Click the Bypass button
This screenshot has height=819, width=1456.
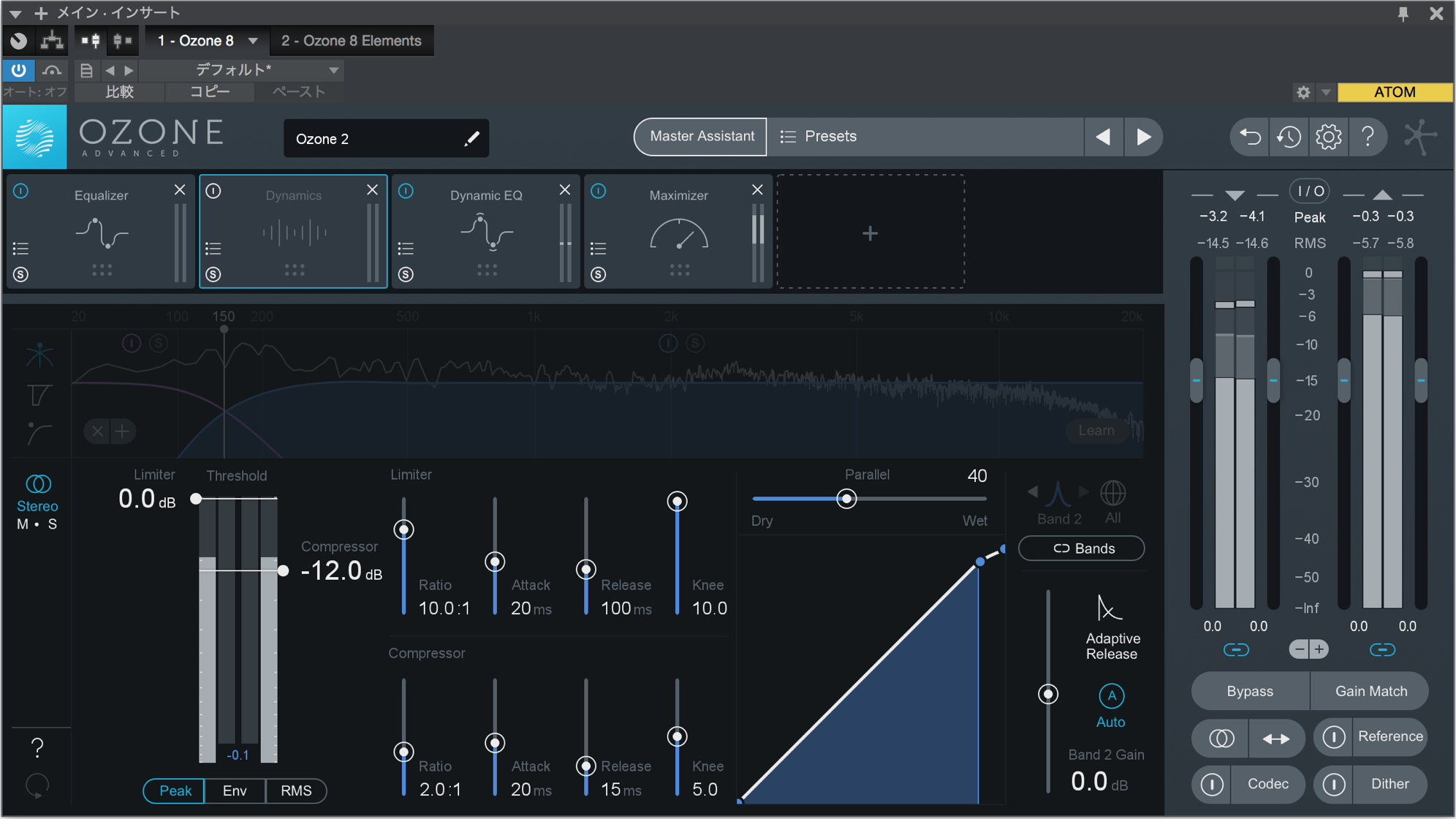point(1250,691)
